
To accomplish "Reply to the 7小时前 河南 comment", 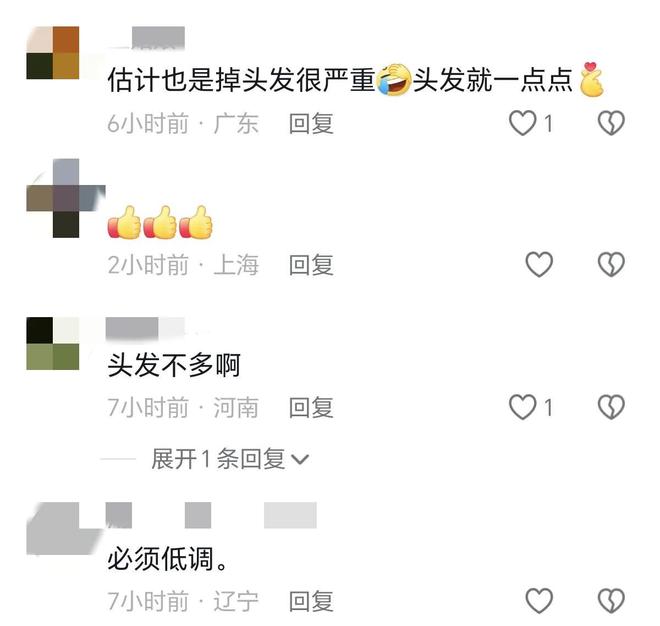I will tap(311, 408).
